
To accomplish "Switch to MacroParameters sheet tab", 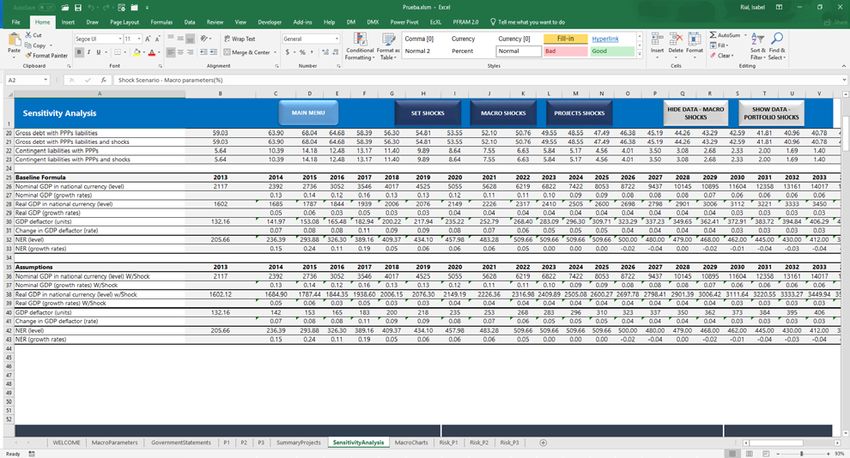I will (114, 443).
